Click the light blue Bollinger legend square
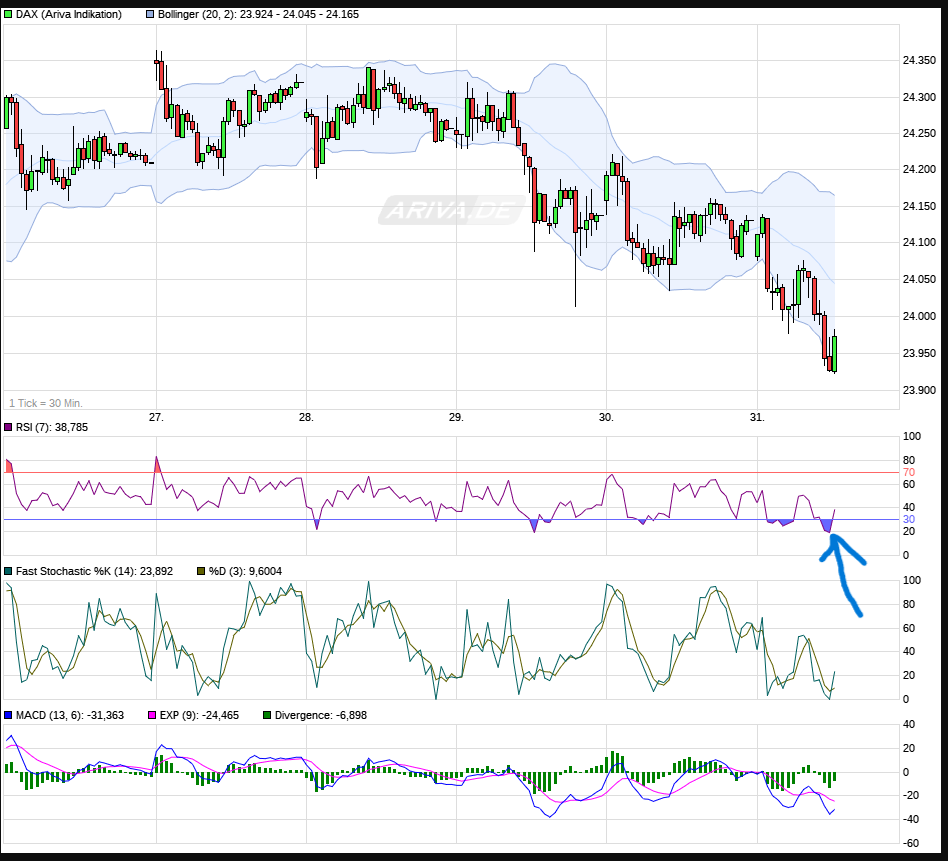 pos(151,15)
